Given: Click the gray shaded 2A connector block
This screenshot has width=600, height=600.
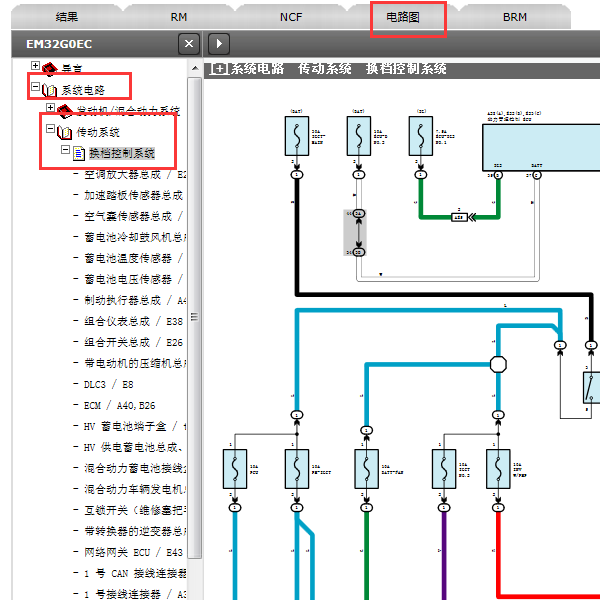Looking at the screenshot, I should pyautogui.click(x=355, y=233).
